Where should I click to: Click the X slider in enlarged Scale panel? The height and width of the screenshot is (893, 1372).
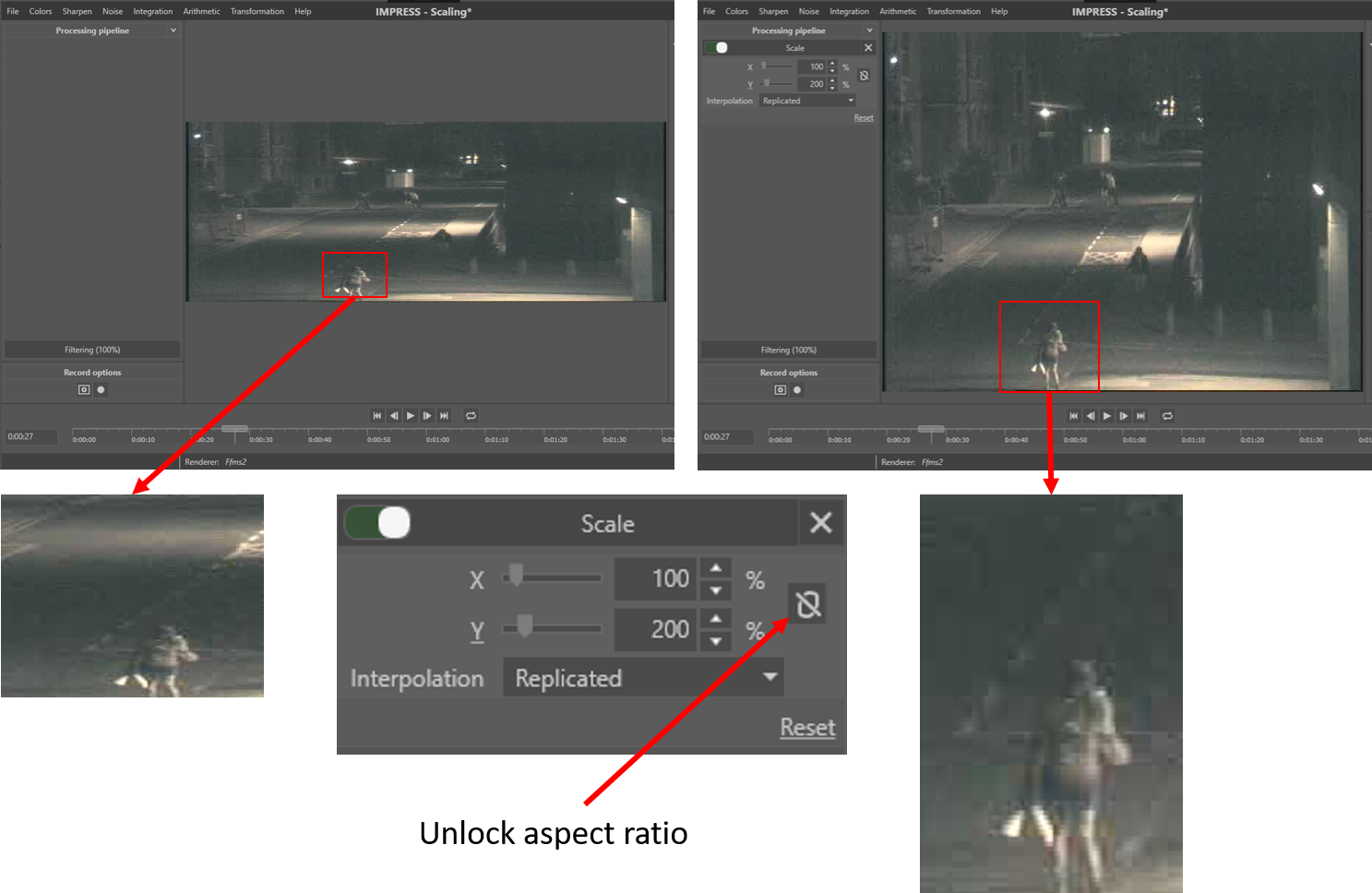click(552, 578)
